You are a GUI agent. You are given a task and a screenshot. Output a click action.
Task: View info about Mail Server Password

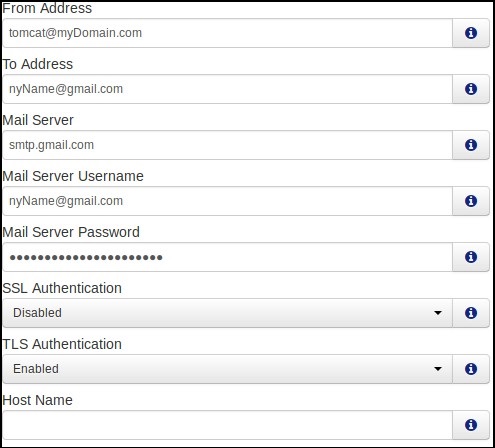471,257
